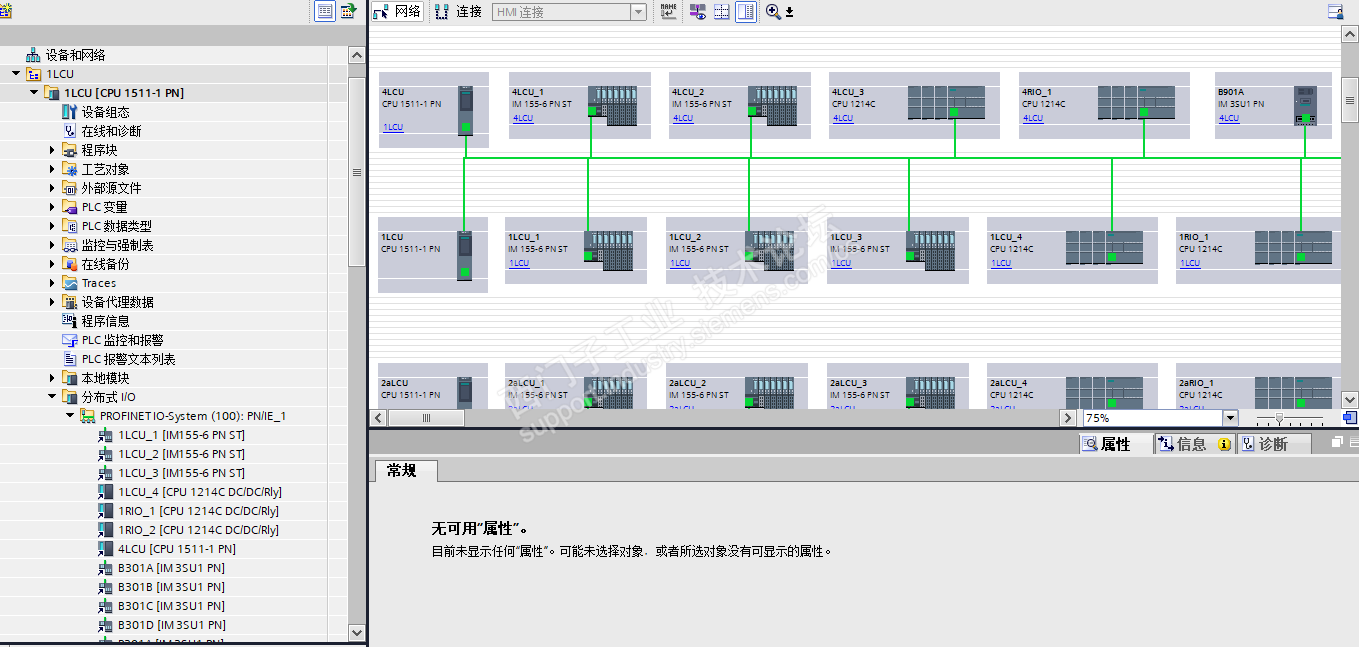
Task: Switch to the 诊断 inspector tab
Action: coord(1273,444)
